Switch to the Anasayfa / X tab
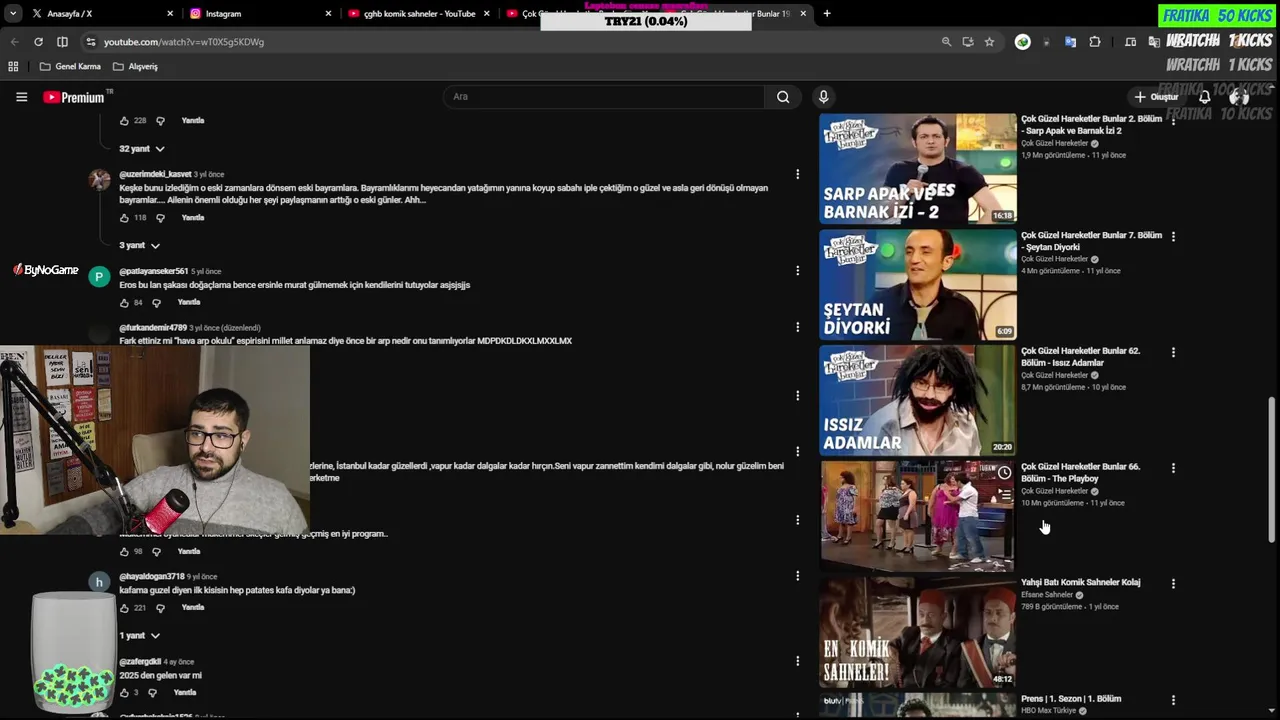1280x720 pixels. pos(100,14)
